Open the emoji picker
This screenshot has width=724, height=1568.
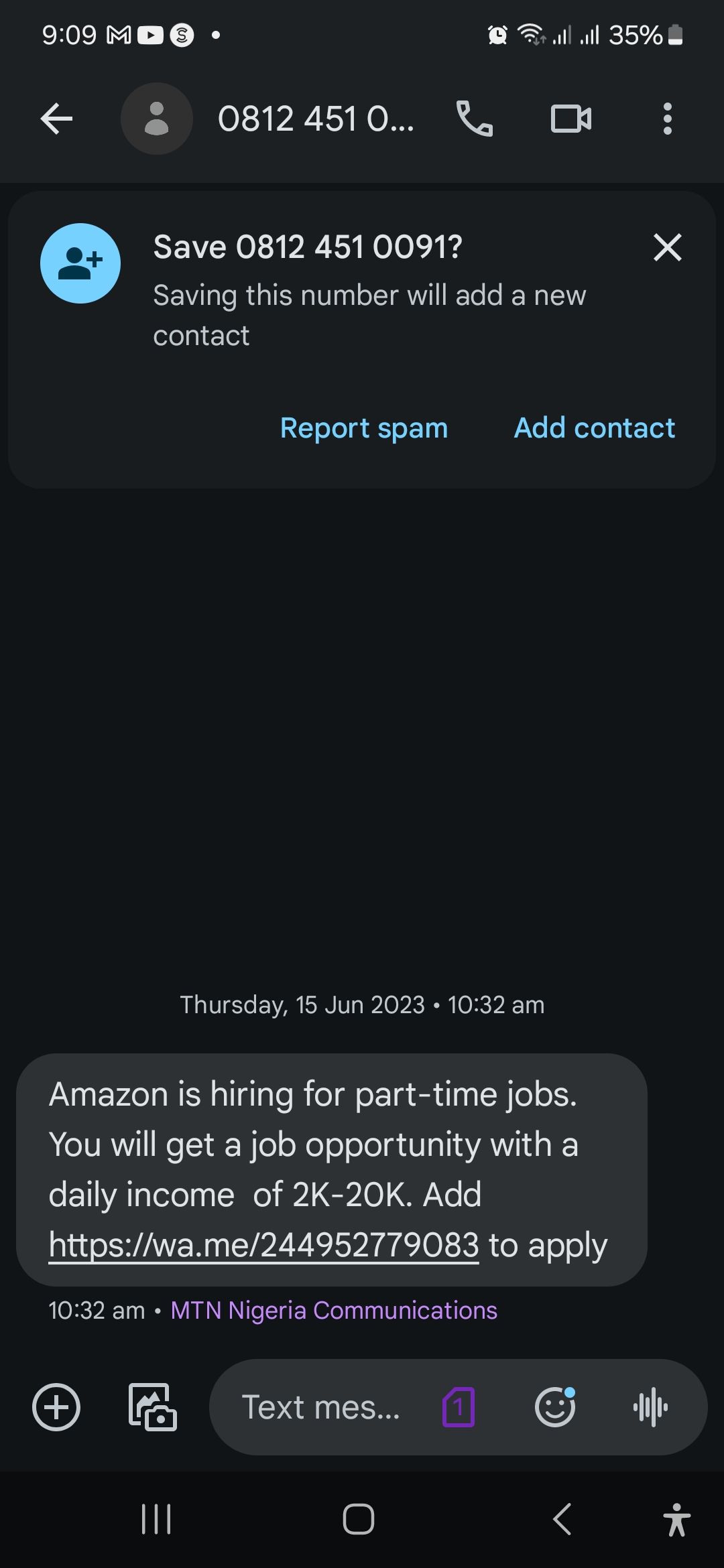click(555, 1407)
